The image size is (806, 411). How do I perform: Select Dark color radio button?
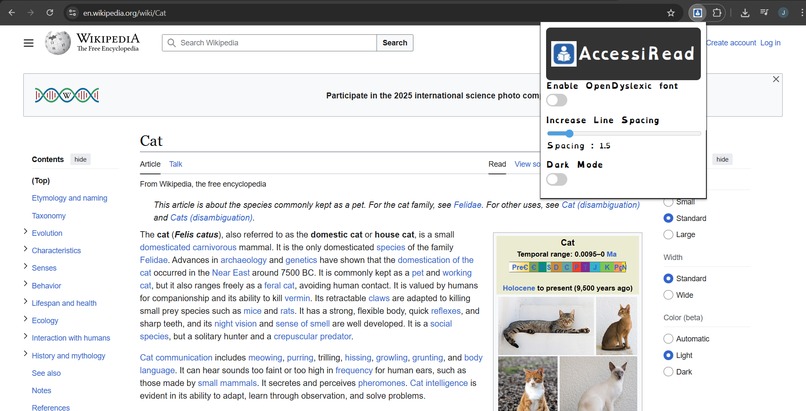click(x=668, y=371)
